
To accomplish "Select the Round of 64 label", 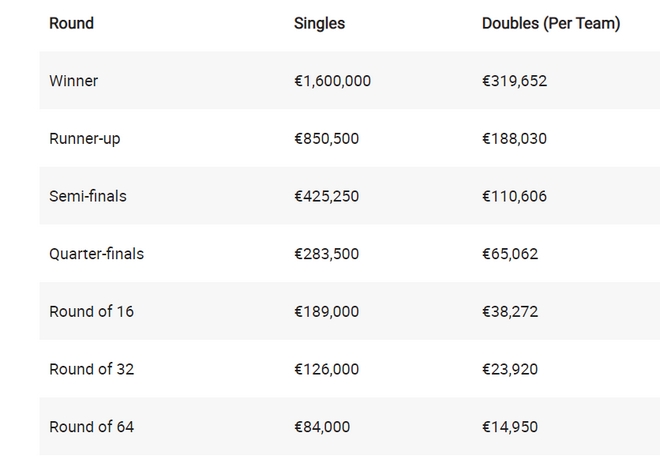I will point(91,427).
